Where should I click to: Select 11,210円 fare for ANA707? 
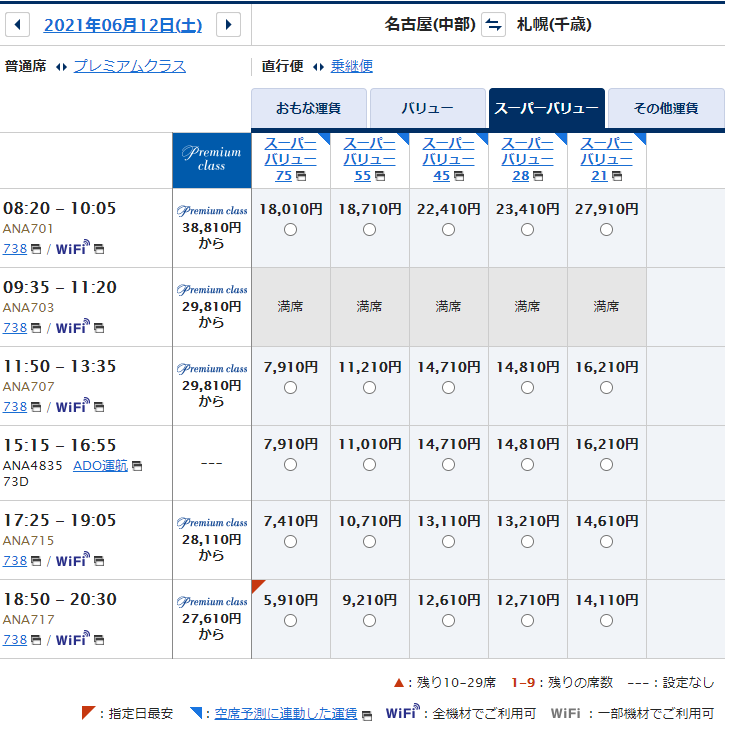pyautogui.click(x=369, y=388)
